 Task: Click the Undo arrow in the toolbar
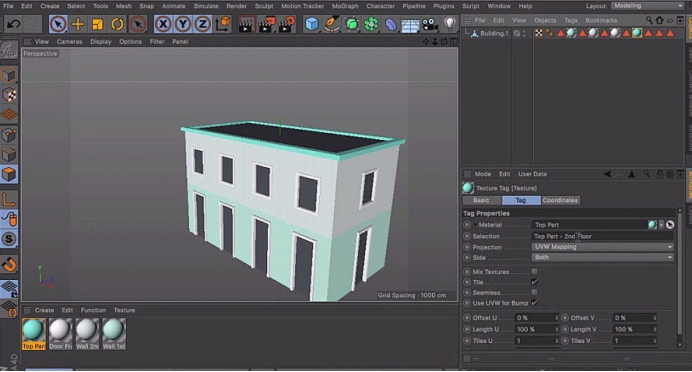pos(13,24)
